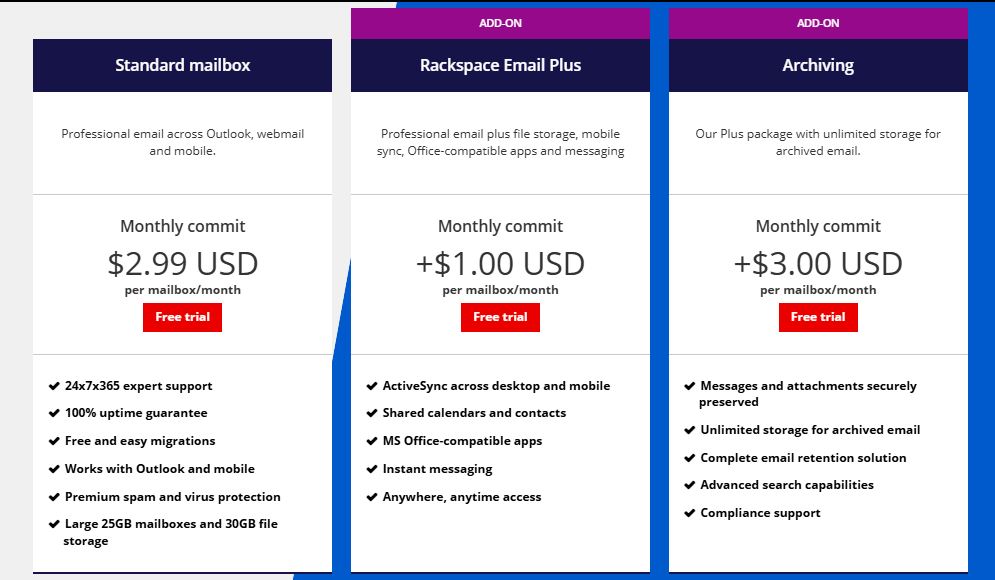The image size is (995, 580).
Task: Click the checkmark icon beside "Instant messaging"
Action: [371, 468]
